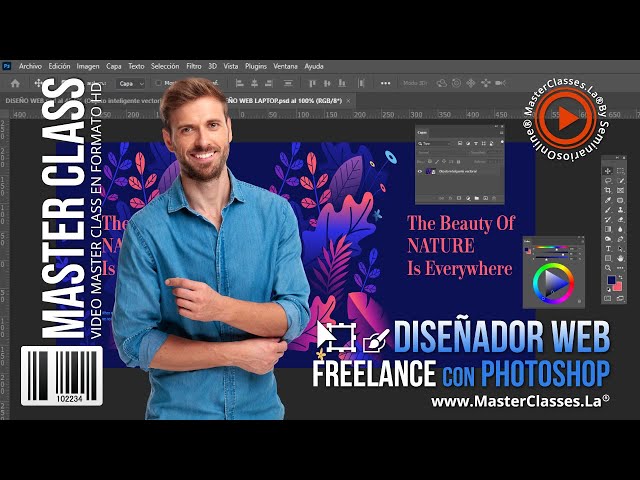The height and width of the screenshot is (480, 640).
Task: Switch to the WEB LAPTOP.psd document tab
Action: (284, 101)
